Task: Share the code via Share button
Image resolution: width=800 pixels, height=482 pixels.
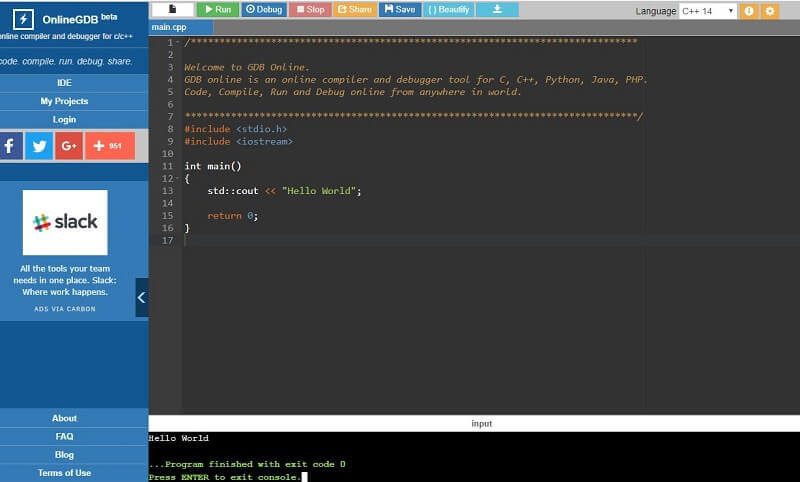Action: pos(355,9)
